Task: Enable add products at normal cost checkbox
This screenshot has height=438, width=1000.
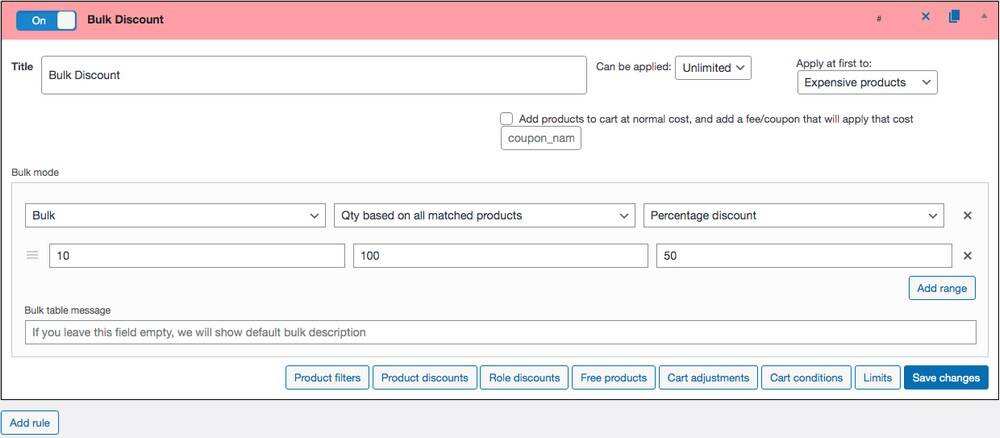Action: 507,119
